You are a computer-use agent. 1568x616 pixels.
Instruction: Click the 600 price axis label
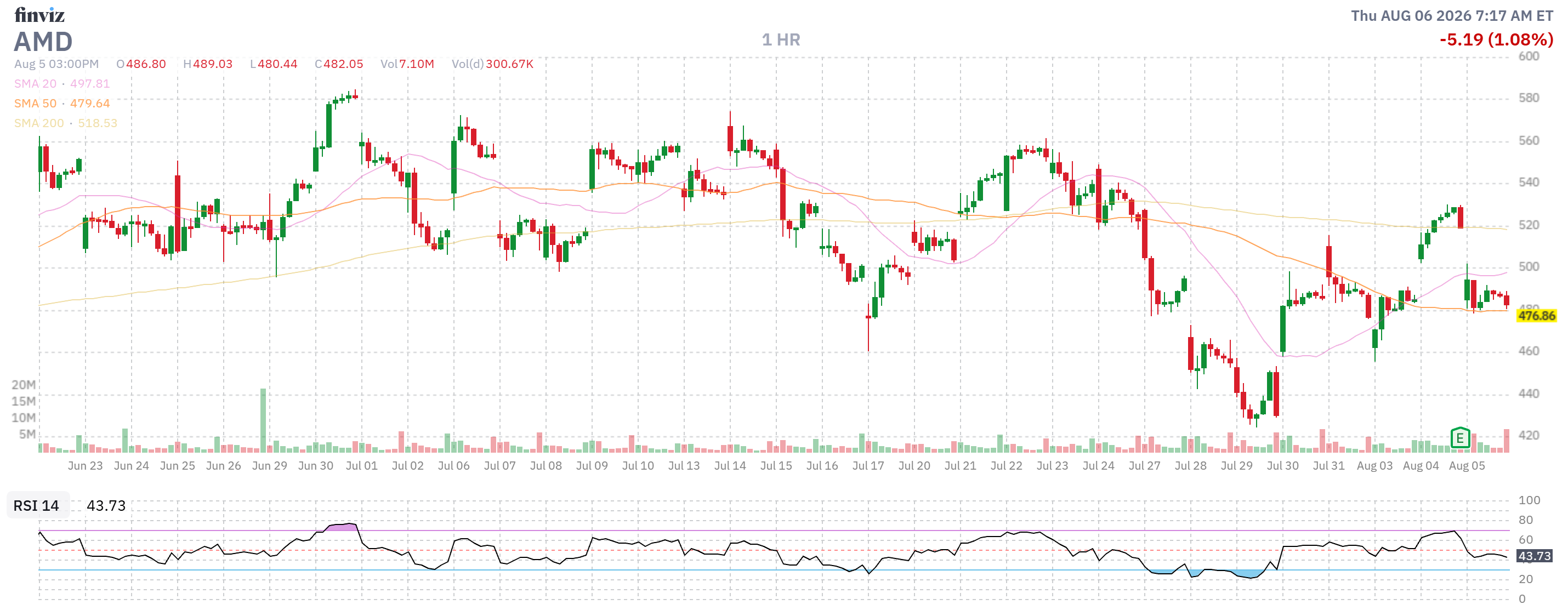pos(1529,56)
